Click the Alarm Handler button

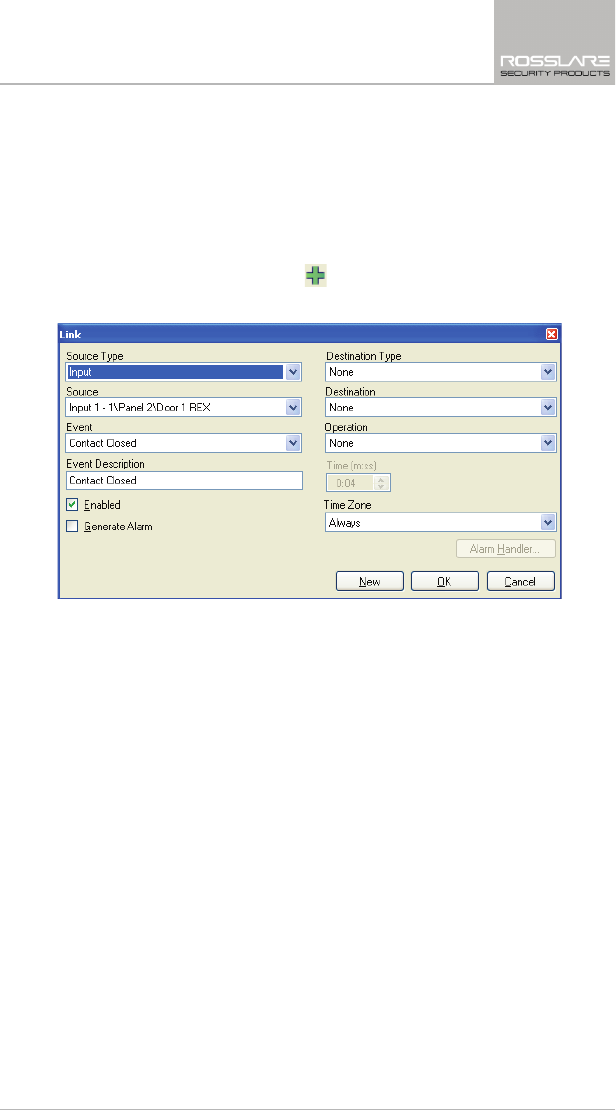pyautogui.click(x=506, y=549)
